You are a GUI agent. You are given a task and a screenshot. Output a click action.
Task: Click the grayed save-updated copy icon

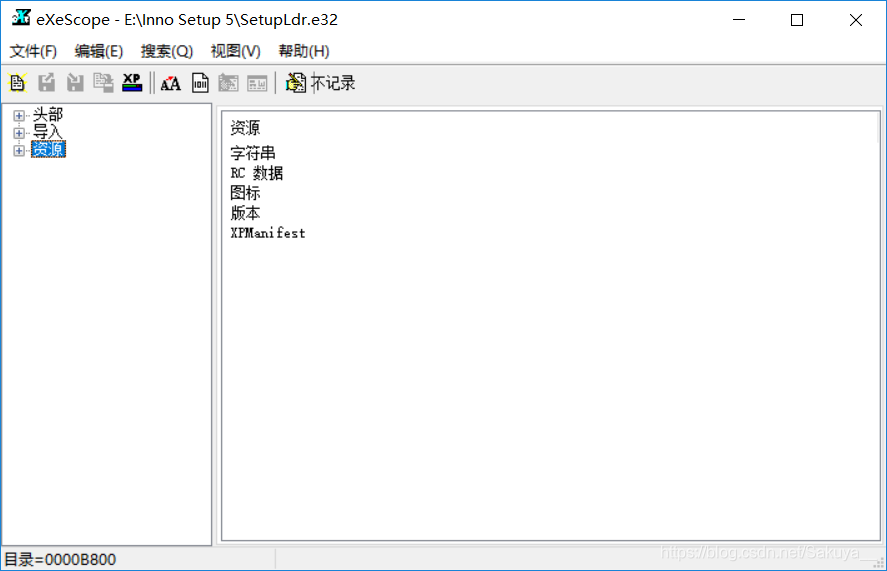tap(104, 83)
